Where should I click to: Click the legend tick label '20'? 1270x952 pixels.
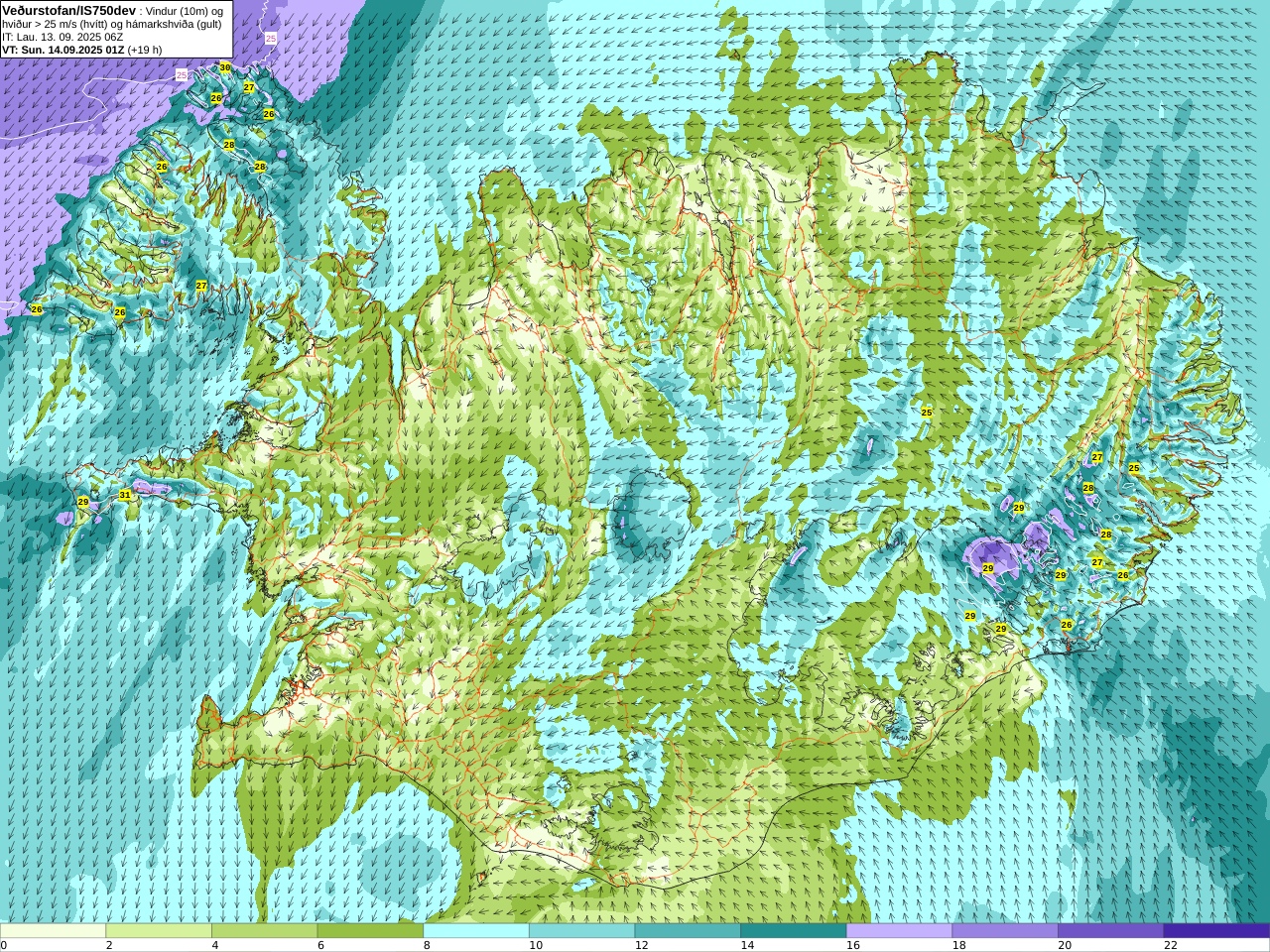(x=1065, y=945)
